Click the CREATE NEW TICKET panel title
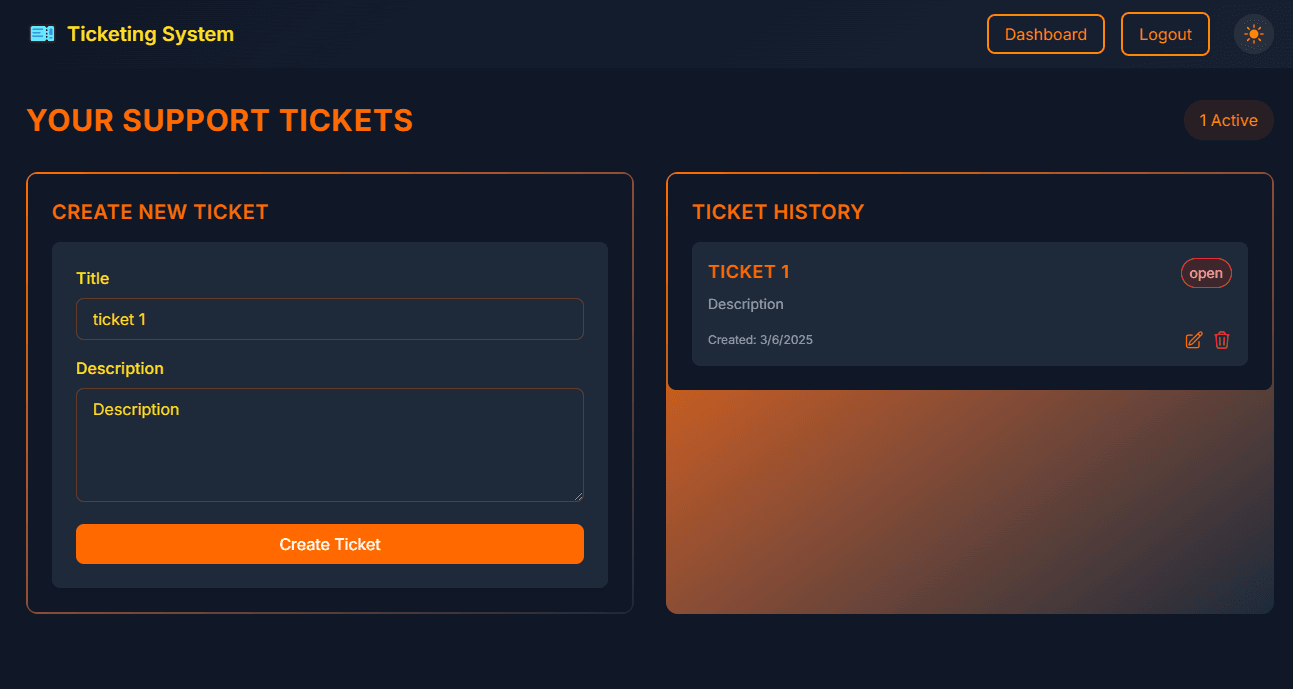1293x689 pixels. coord(160,211)
